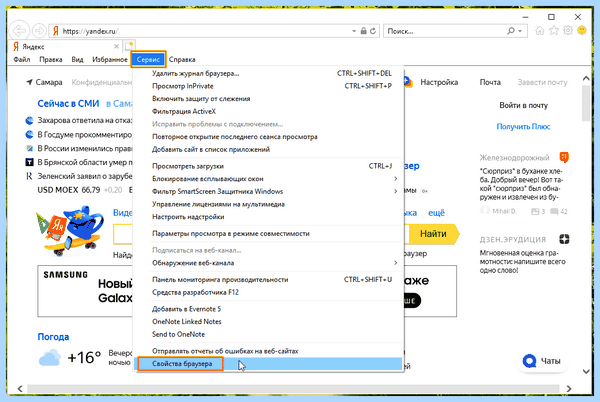Click the yellow Найти search button
The height and width of the screenshot is (402, 600).
[434, 234]
